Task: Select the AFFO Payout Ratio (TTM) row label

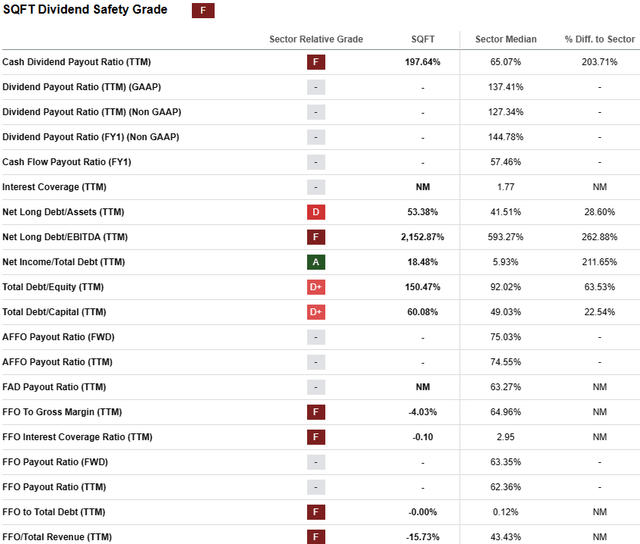Action: click(x=57, y=362)
